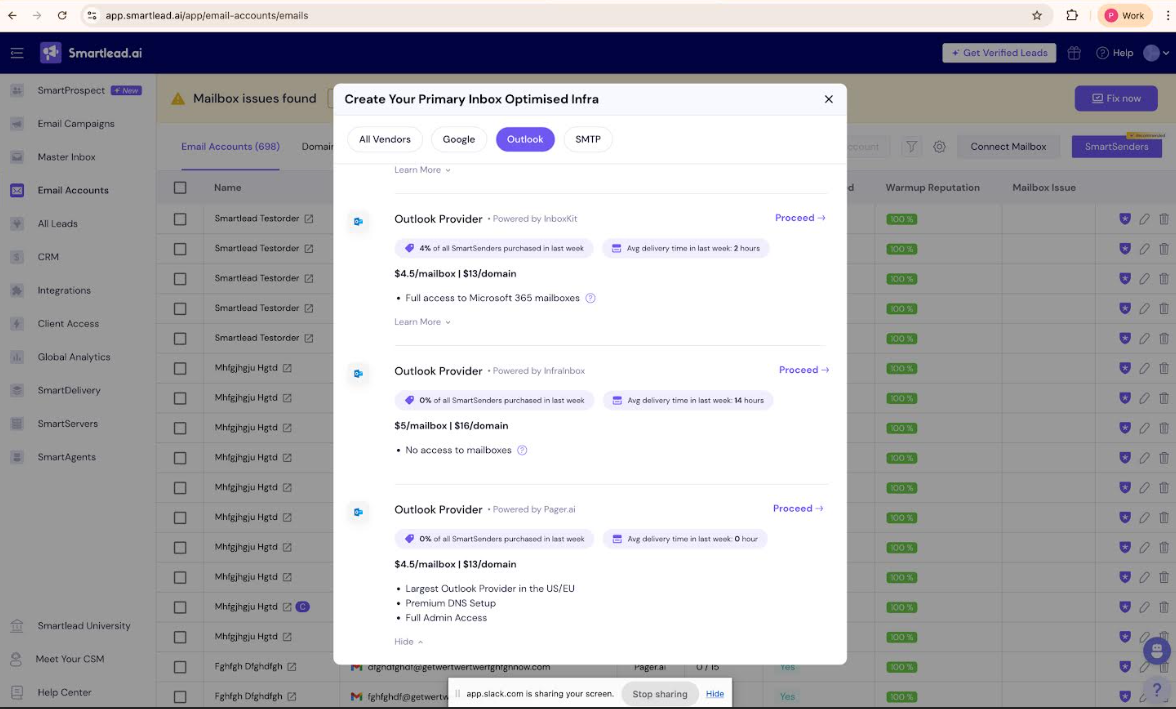Click info icon next to Microsoft 365 mailboxes
The image size is (1176, 709).
point(590,298)
